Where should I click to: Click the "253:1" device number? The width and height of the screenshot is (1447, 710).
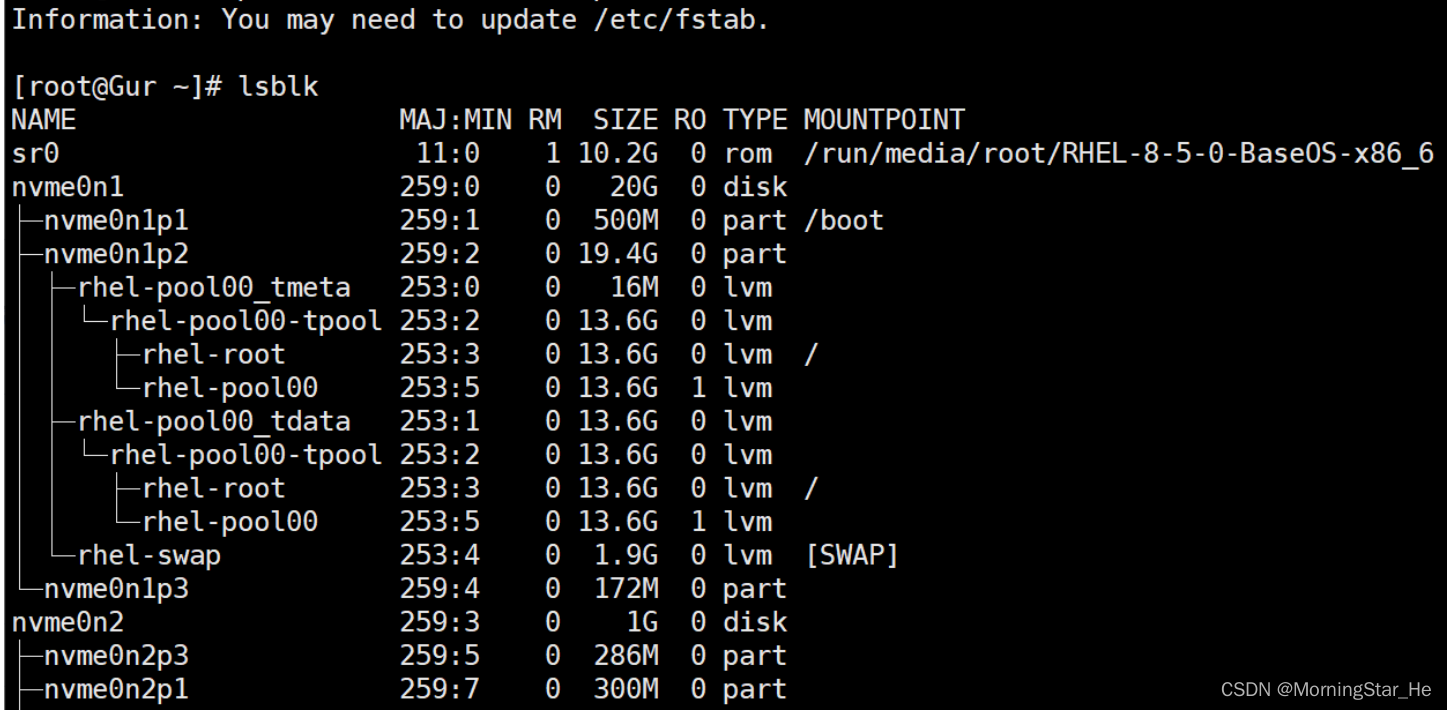pos(439,422)
